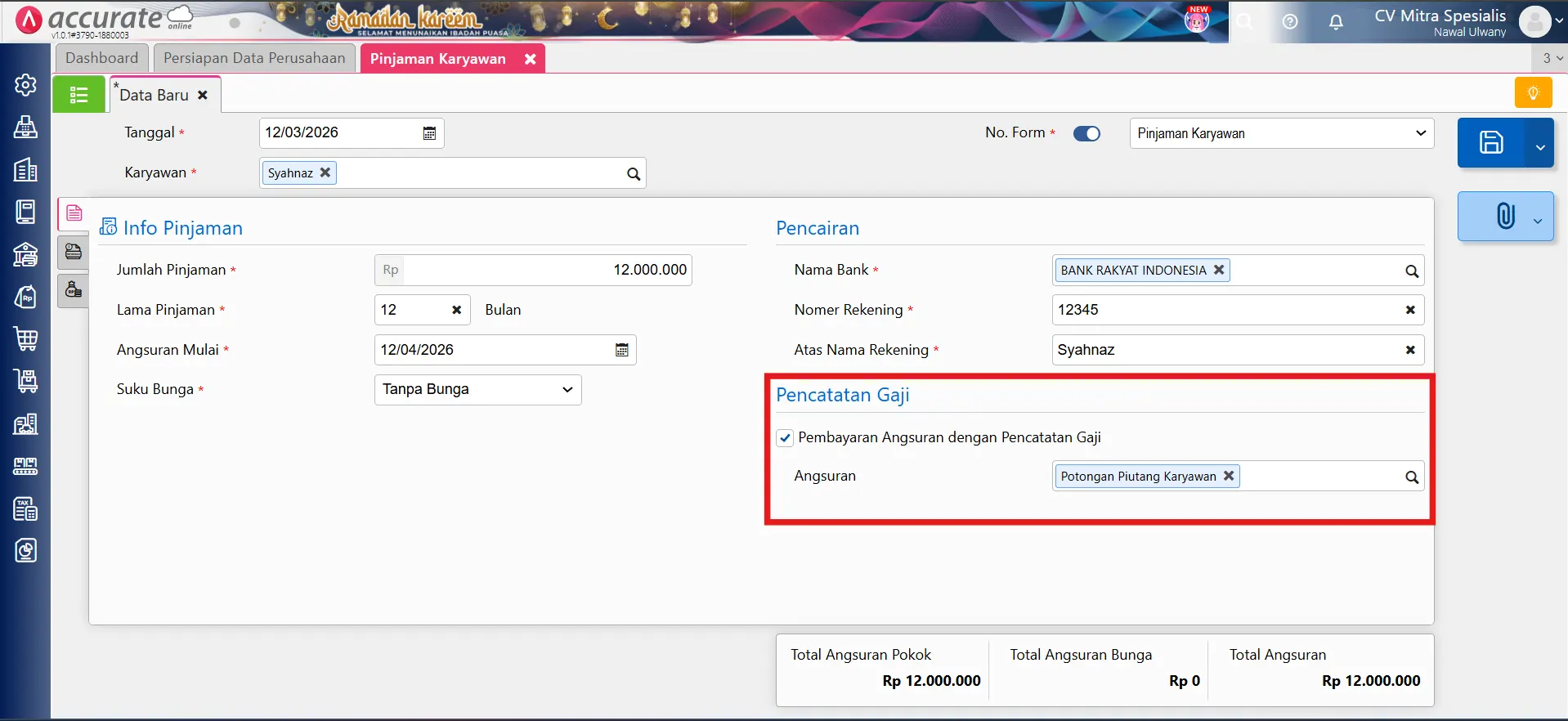
Task: Search bank in Nama Bank field
Action: click(1411, 271)
